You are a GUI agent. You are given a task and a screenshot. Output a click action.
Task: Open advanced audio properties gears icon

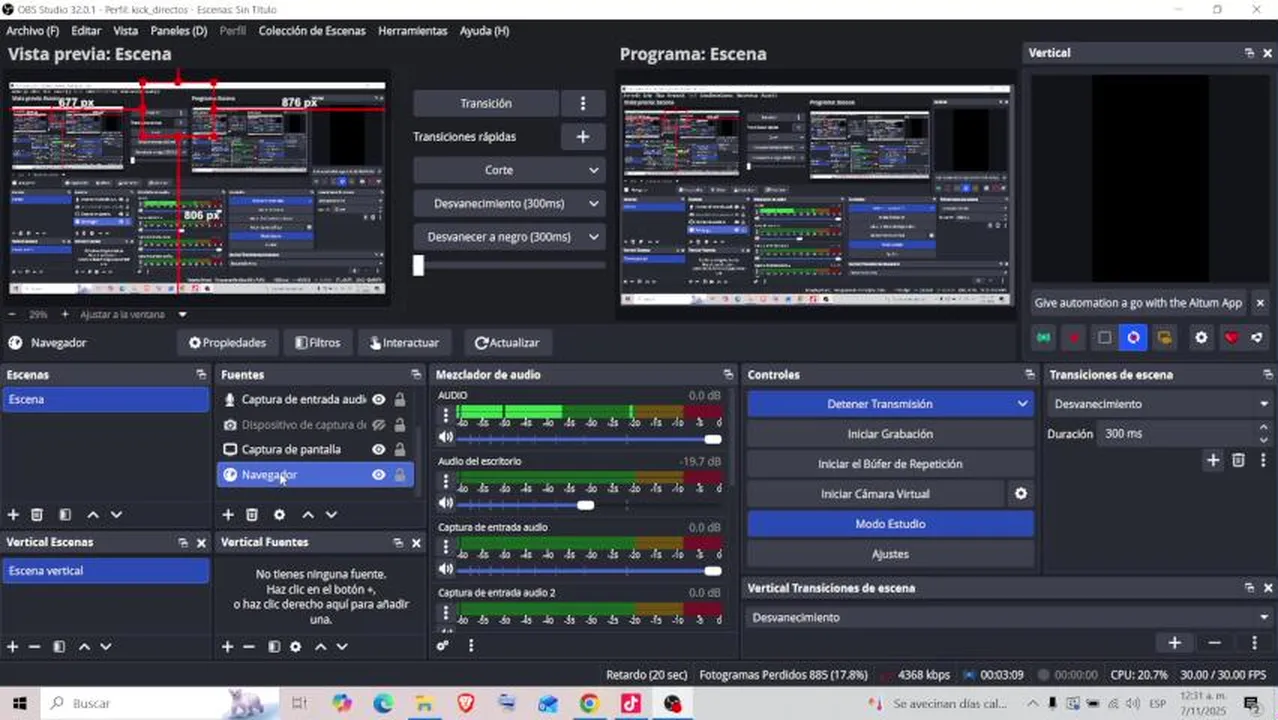[x=443, y=646]
